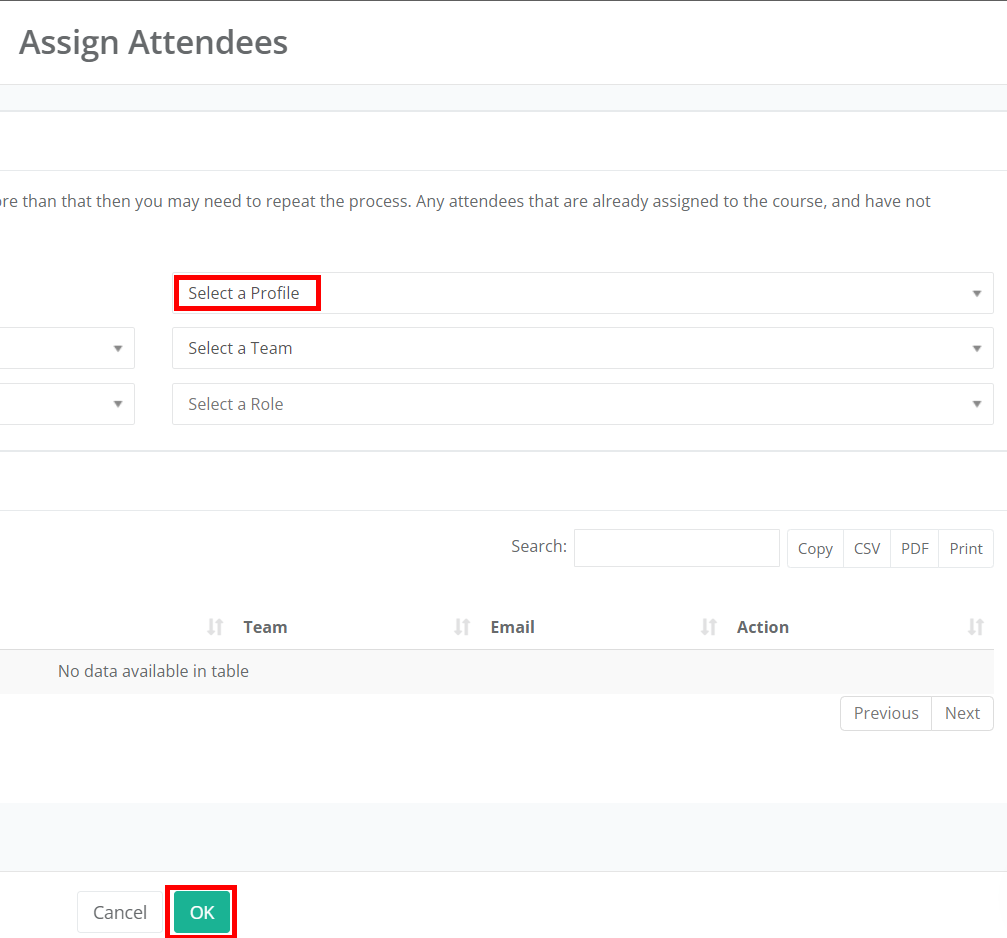Screen dimensions: 1007x938
Task: Open the Select a Team dropdown
Action: [582, 348]
